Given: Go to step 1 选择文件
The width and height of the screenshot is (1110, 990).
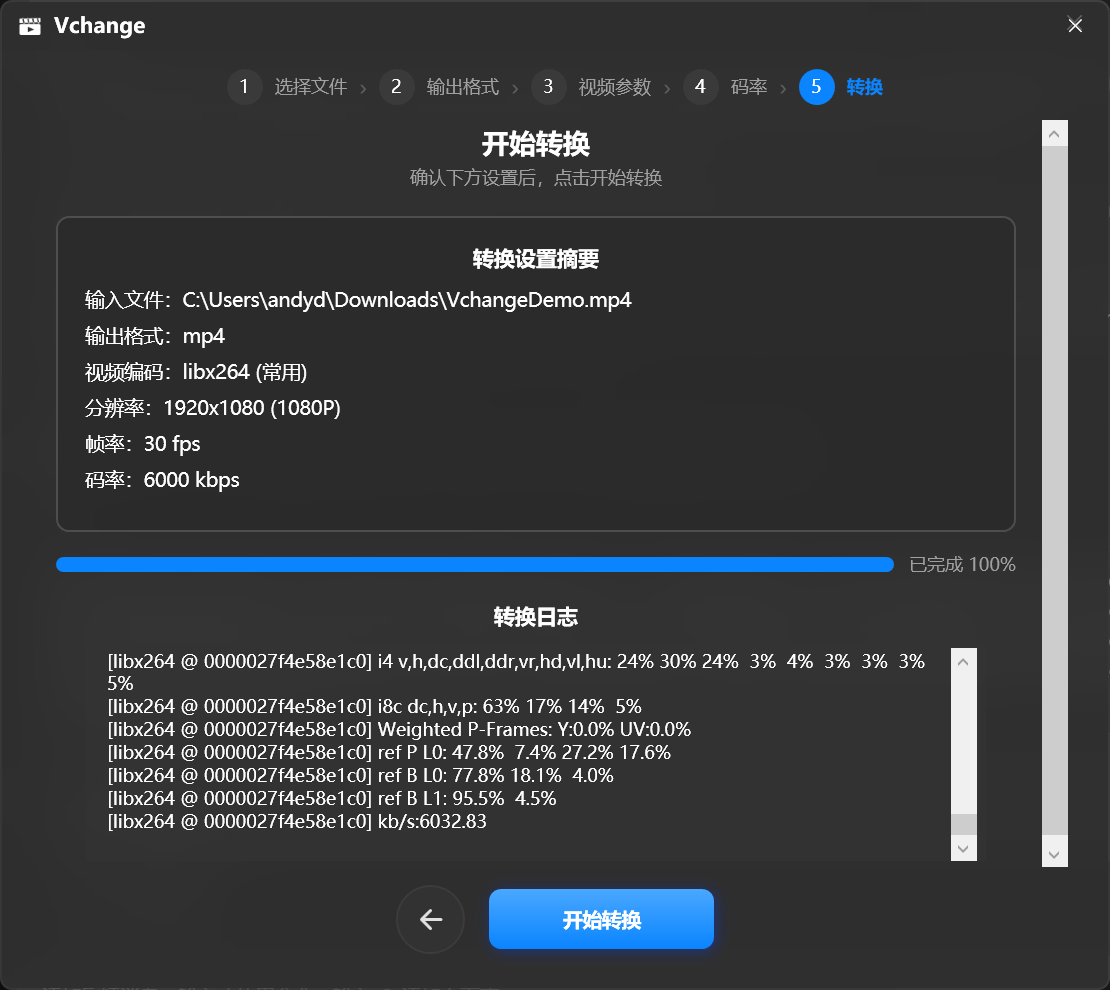Looking at the screenshot, I should [287, 87].
